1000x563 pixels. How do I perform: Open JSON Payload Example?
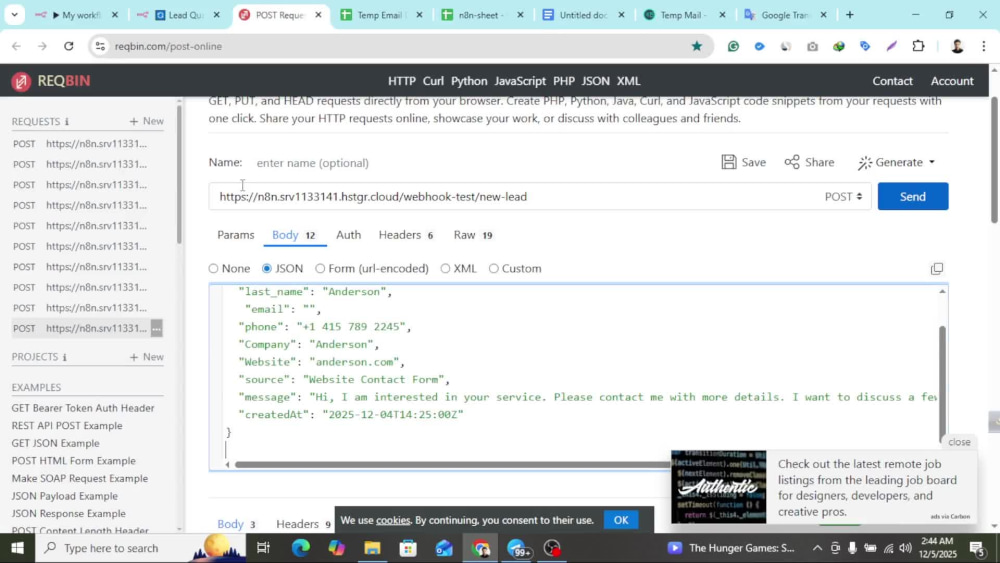click(x=64, y=496)
